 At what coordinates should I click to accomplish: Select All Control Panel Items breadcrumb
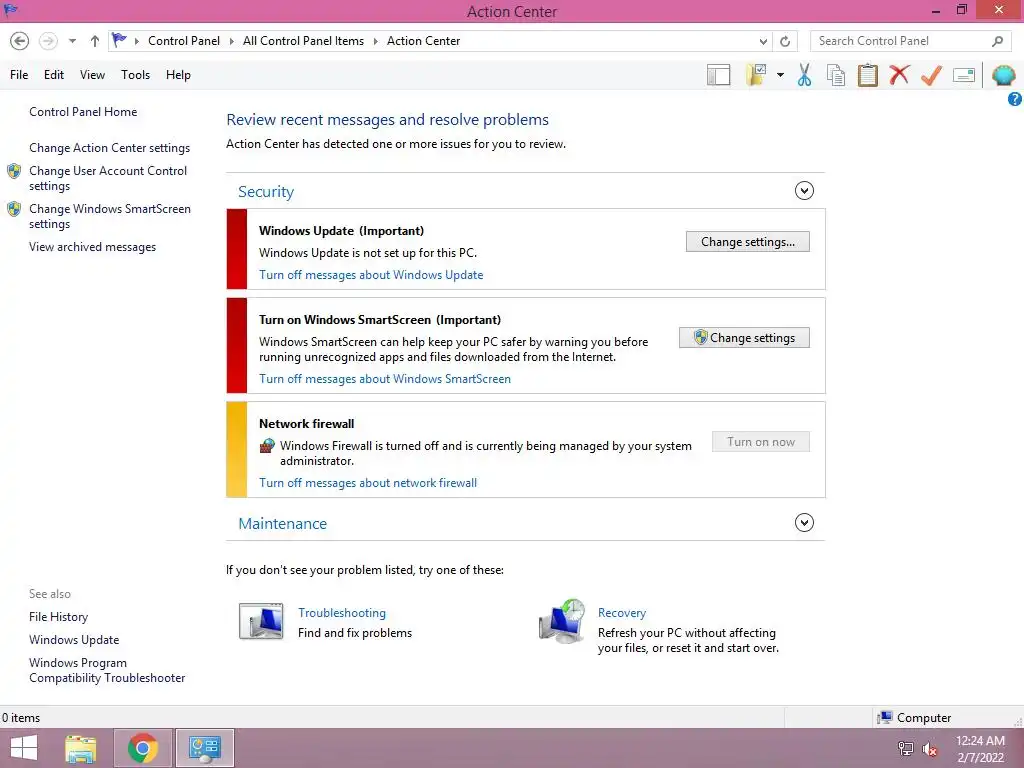pos(304,40)
